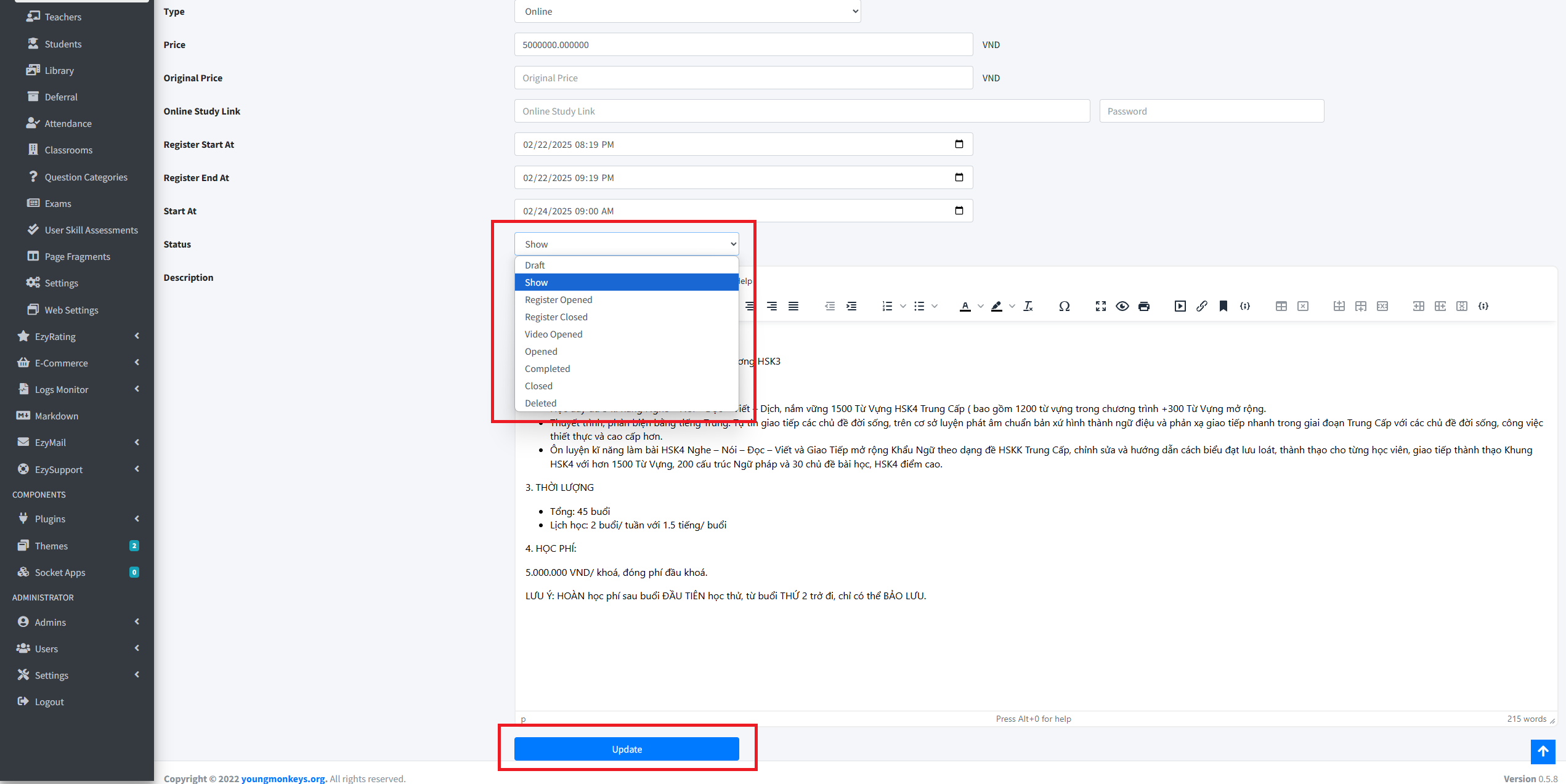Click the clear formatting icon
The height and width of the screenshot is (784, 1566).
tap(1028, 306)
